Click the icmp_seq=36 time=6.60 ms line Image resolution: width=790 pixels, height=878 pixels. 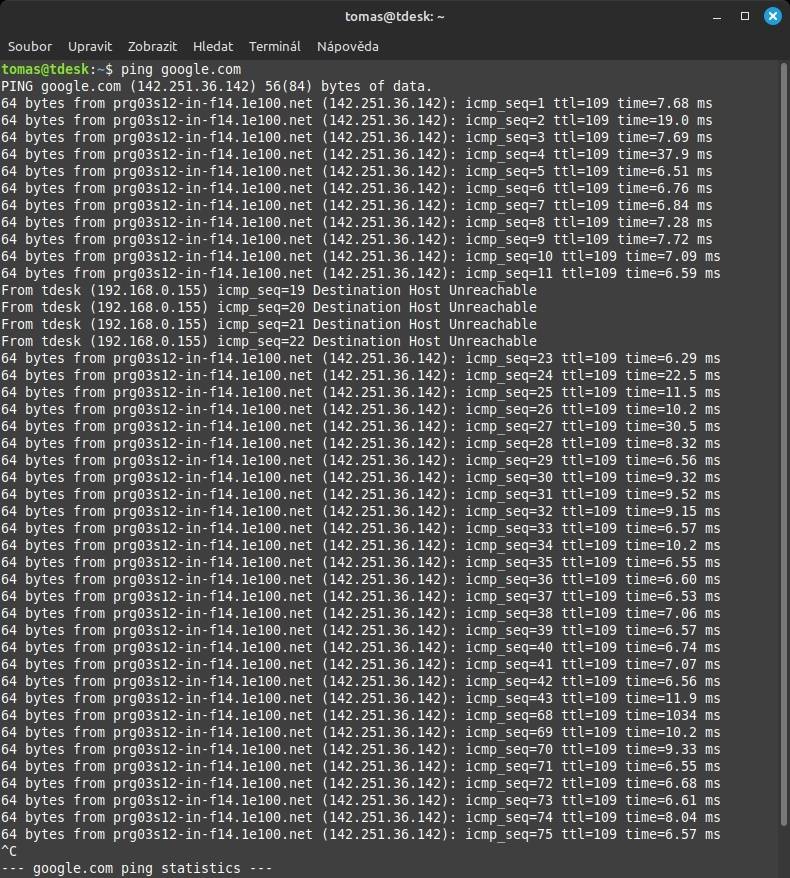(x=361, y=579)
